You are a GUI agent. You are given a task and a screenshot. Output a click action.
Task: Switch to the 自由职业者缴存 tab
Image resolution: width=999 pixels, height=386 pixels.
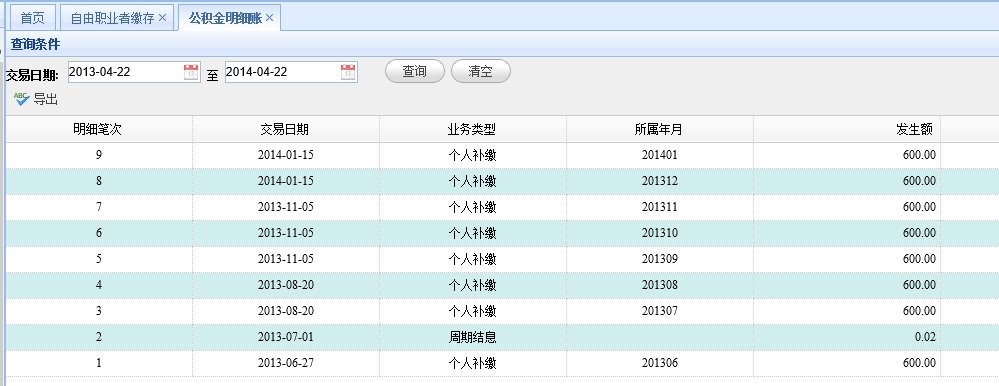112,18
